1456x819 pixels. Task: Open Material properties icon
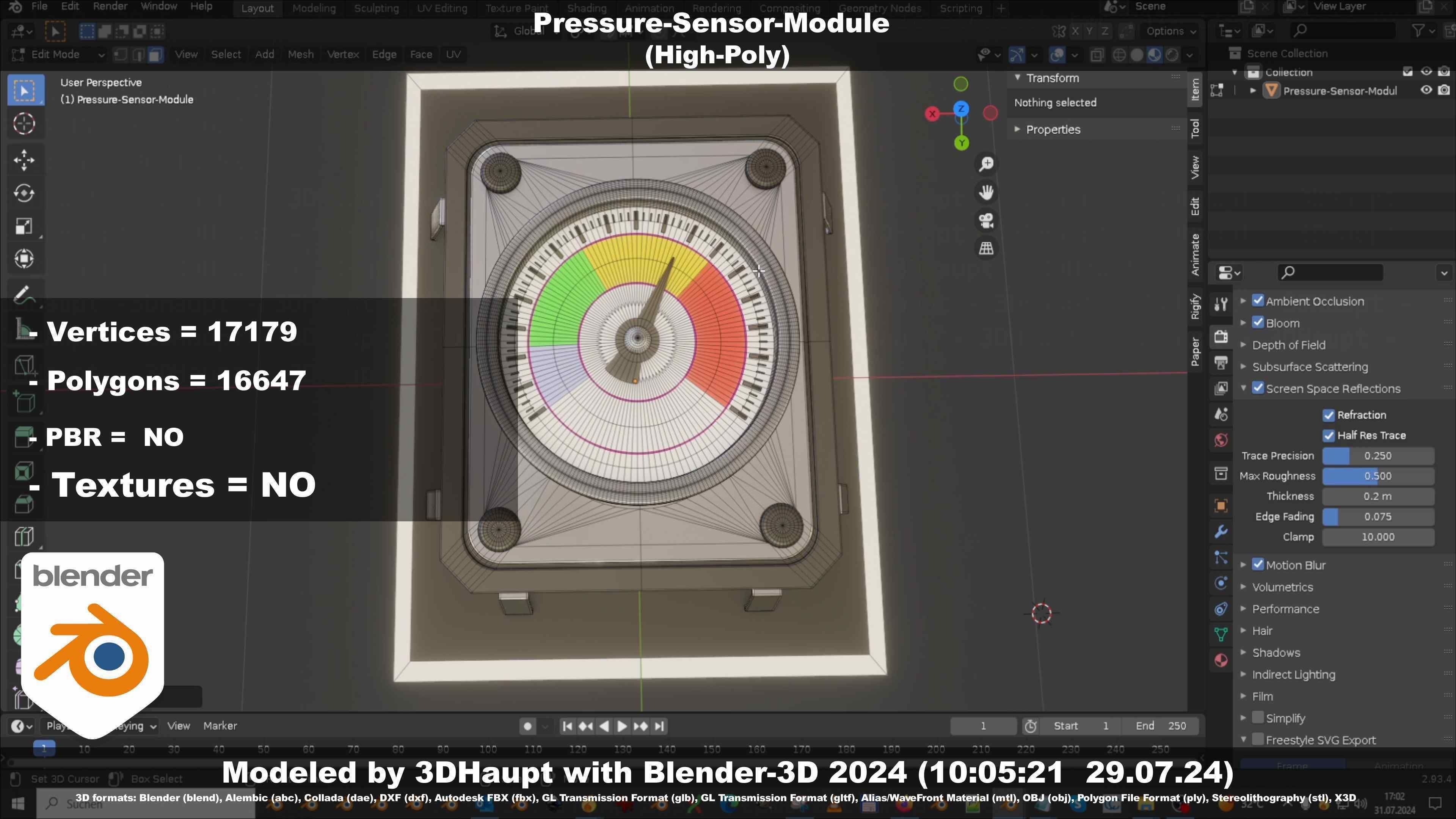coord(1221,661)
